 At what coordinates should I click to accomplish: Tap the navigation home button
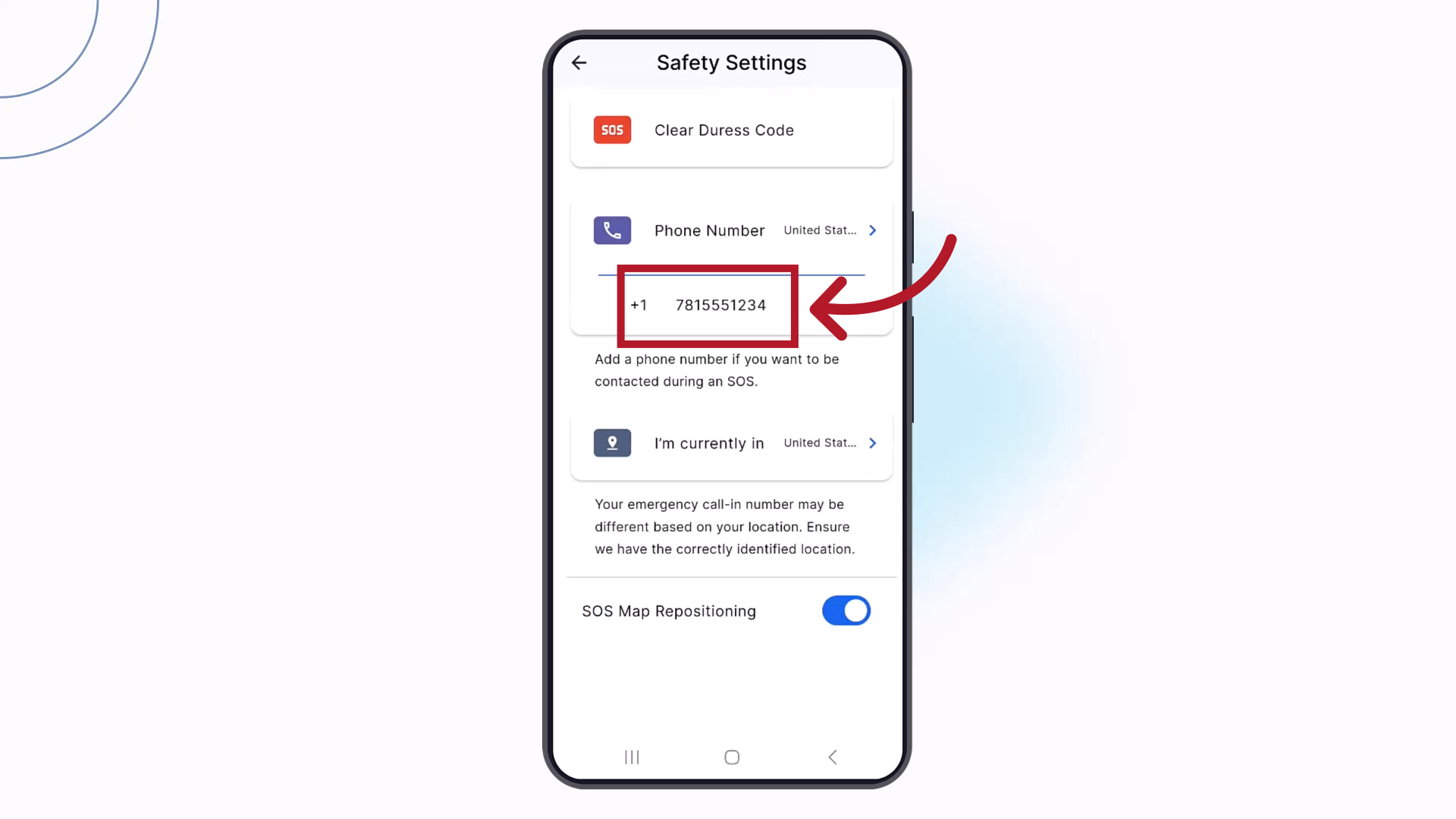click(731, 757)
